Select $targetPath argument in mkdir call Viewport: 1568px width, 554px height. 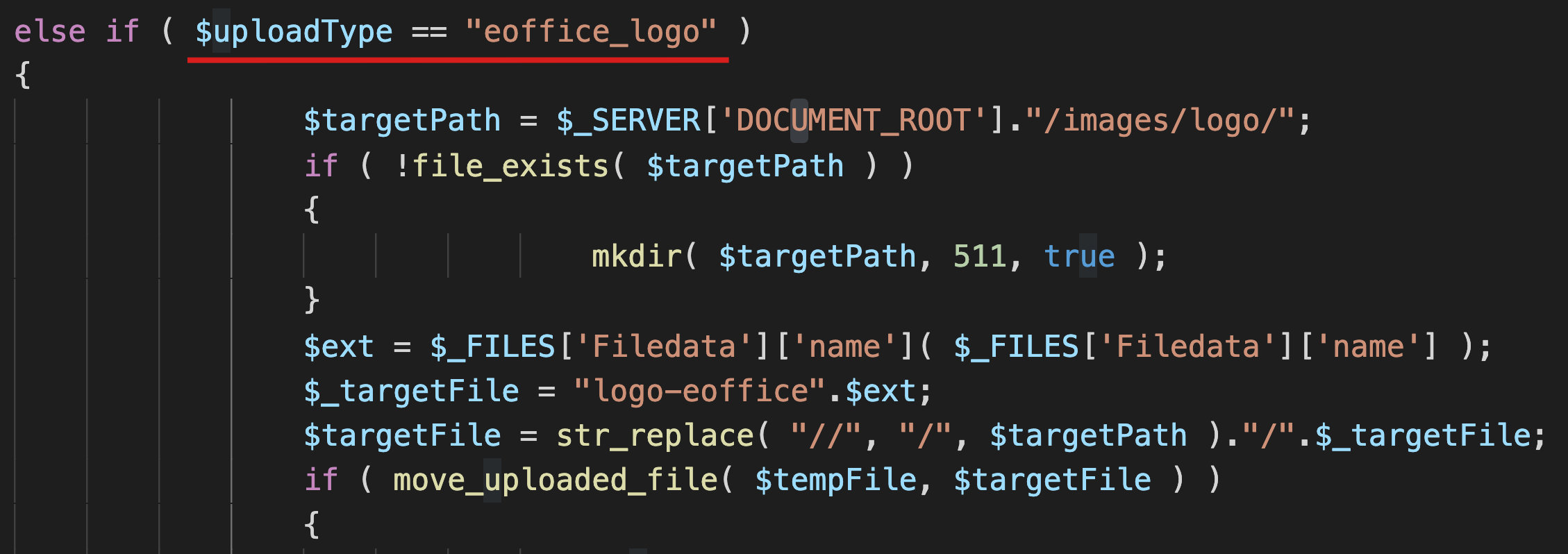(x=817, y=256)
